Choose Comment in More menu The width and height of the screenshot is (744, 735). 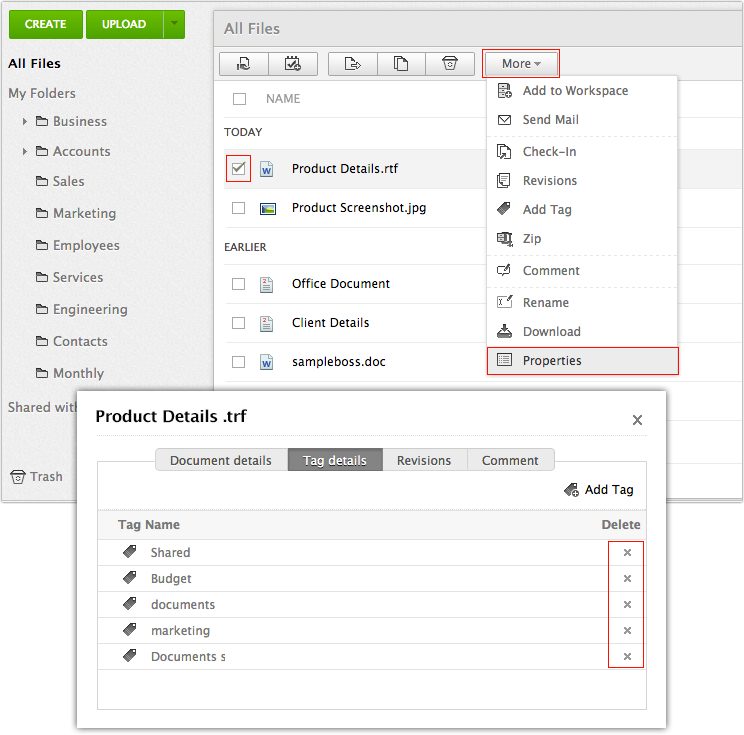coord(582,270)
